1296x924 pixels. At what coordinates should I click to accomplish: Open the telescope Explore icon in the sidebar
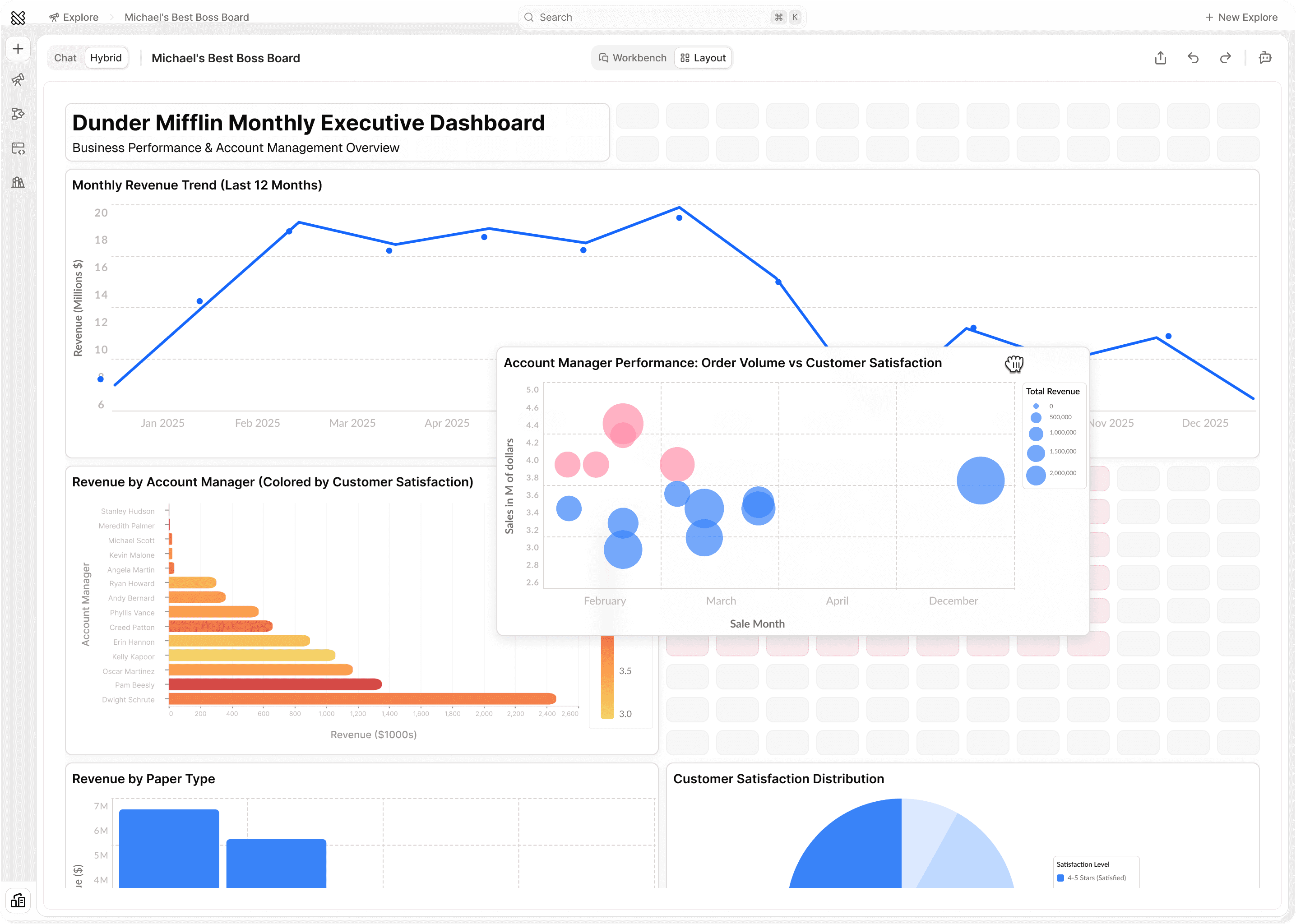18,80
